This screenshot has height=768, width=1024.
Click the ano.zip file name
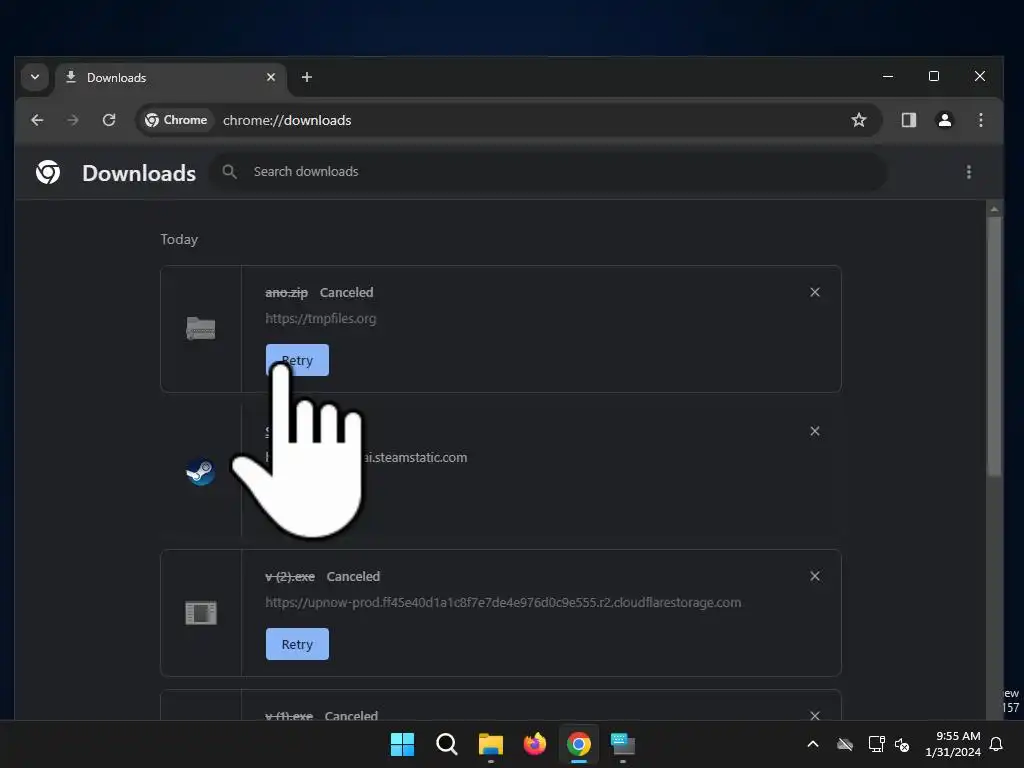click(x=286, y=293)
